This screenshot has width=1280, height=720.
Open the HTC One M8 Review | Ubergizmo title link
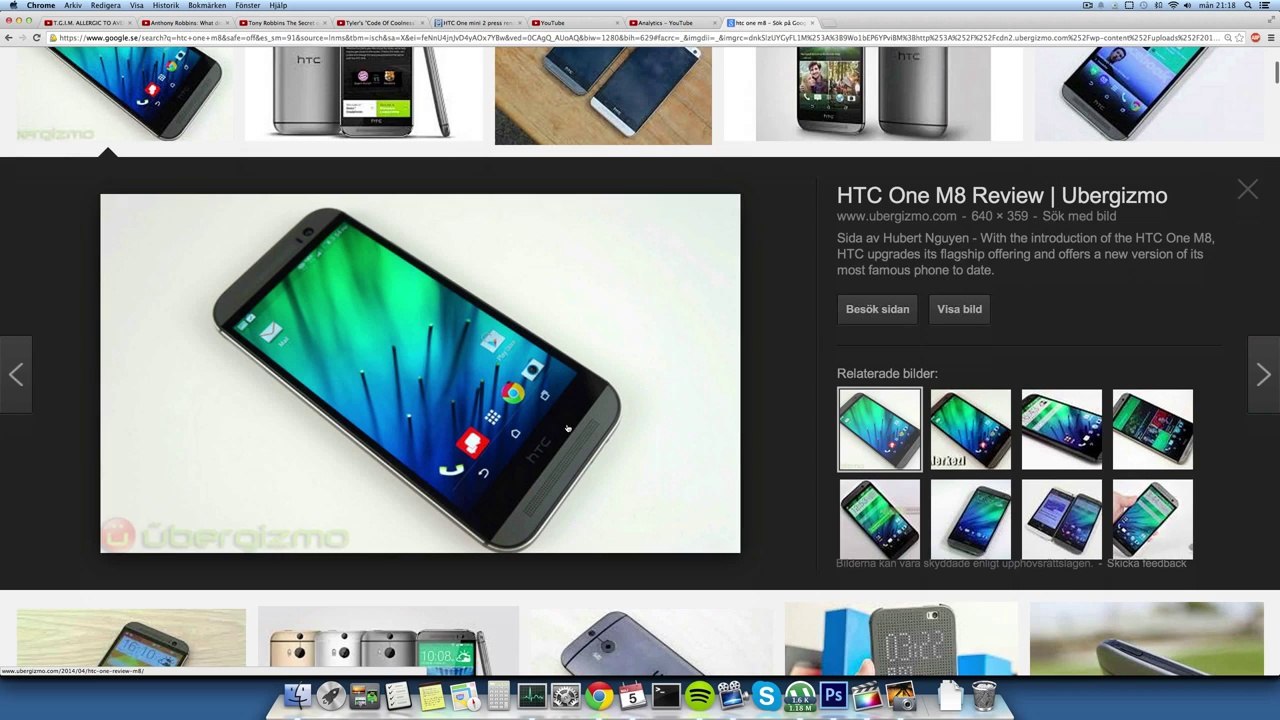1002,195
